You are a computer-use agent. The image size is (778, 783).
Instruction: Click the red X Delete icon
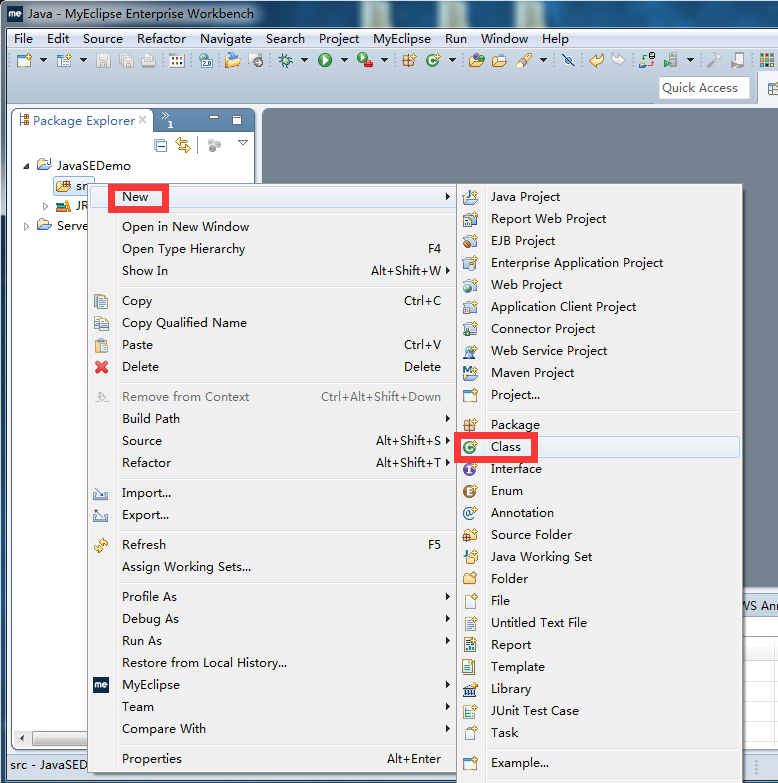101,367
